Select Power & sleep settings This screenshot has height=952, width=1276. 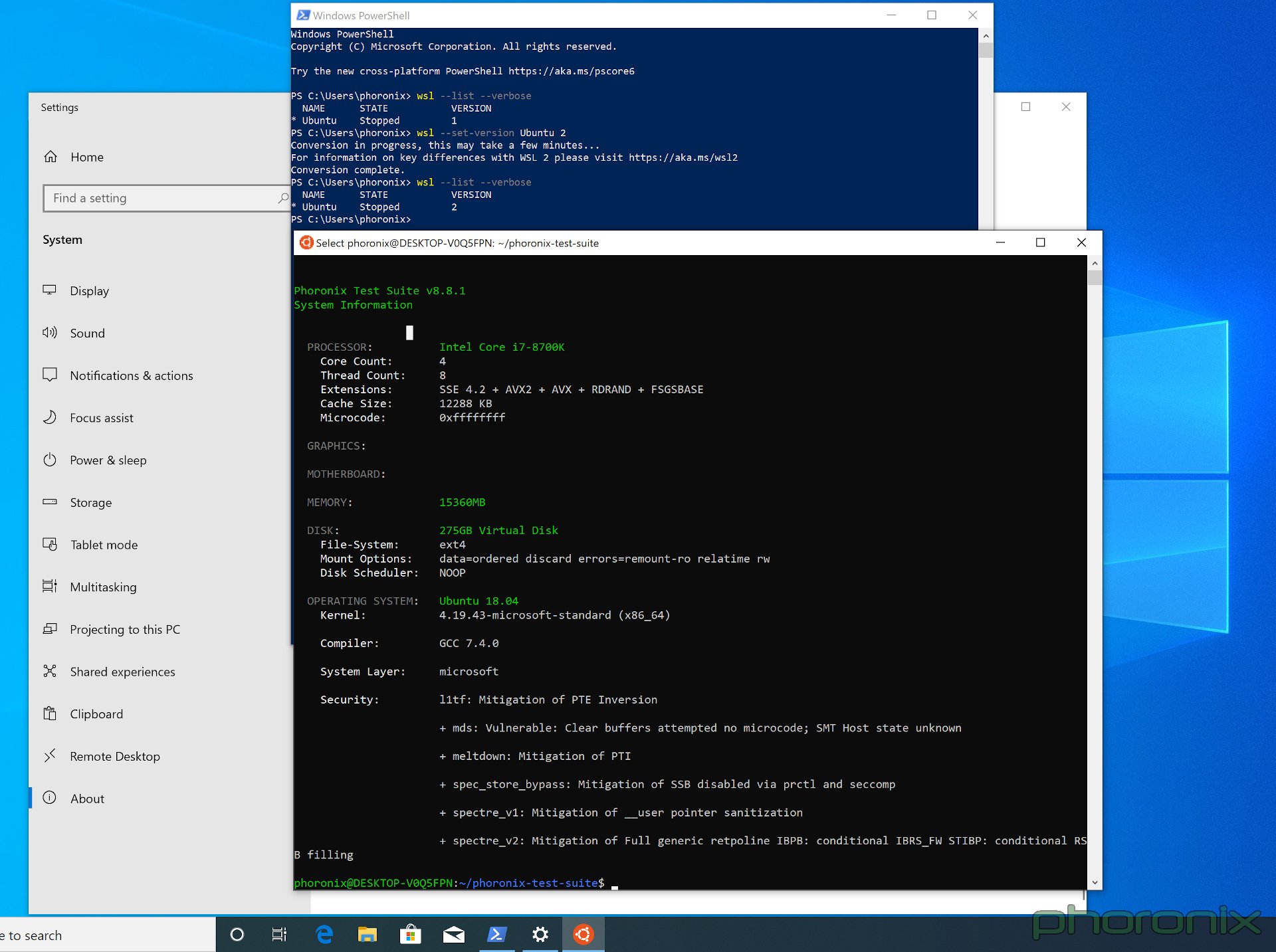click(108, 460)
